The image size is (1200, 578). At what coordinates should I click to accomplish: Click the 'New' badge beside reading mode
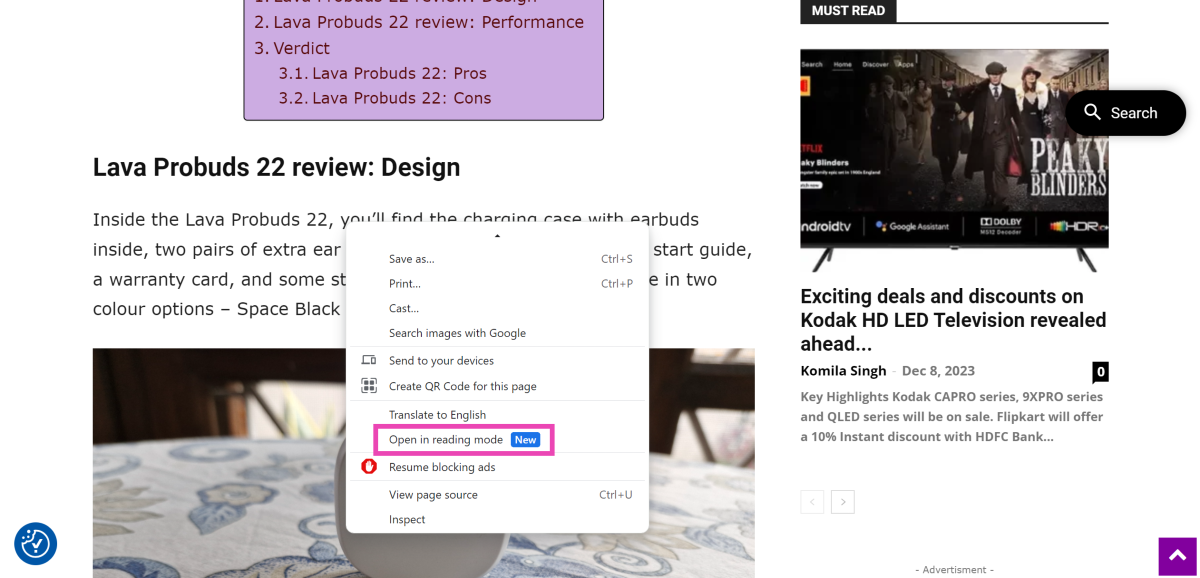click(x=525, y=440)
